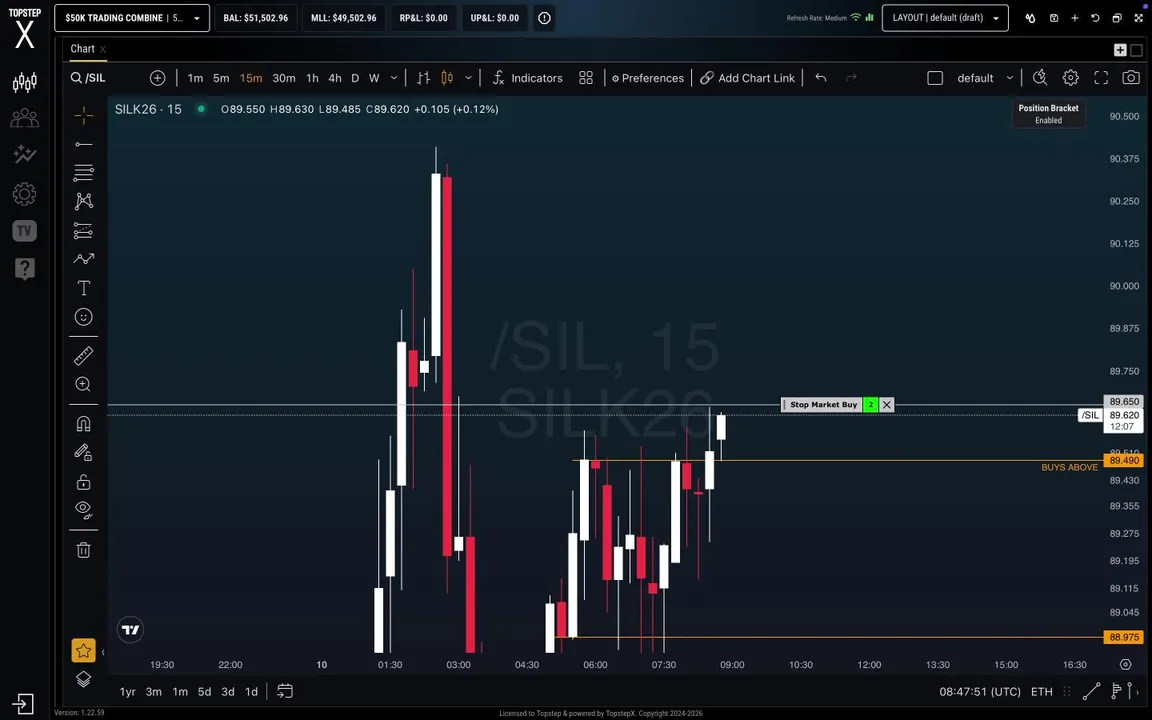
Task: Select the trend line drawing tool
Action: [84, 144]
